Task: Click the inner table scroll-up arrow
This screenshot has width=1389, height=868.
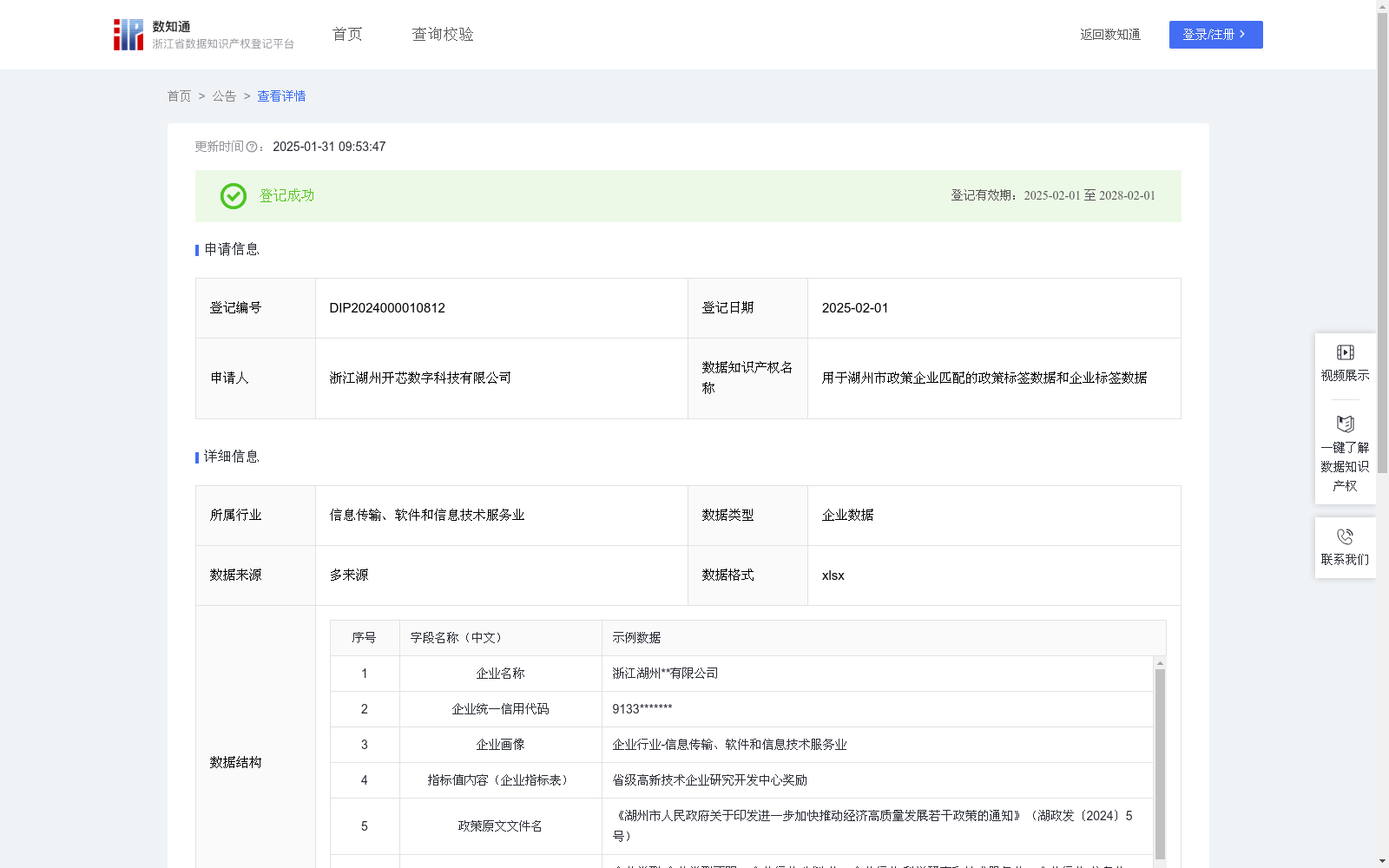Action: (1160, 663)
